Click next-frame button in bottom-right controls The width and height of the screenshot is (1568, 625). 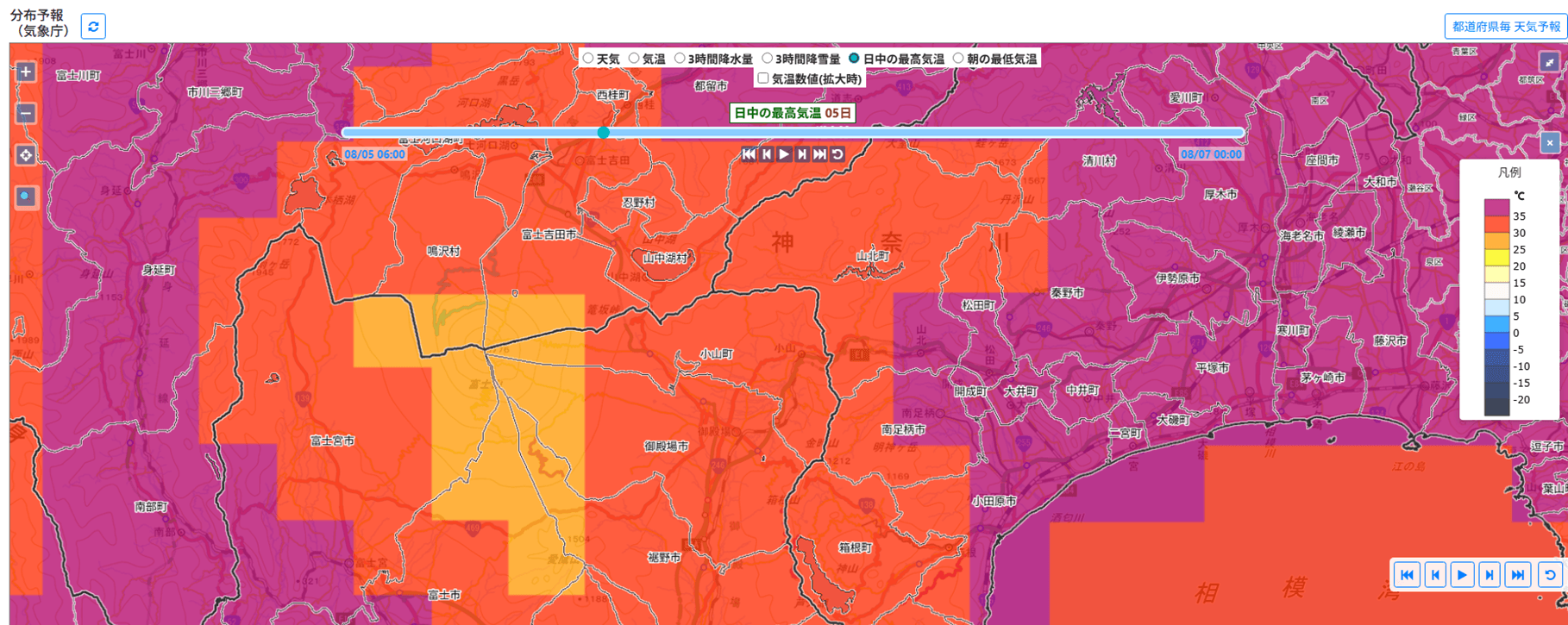[x=1490, y=575]
